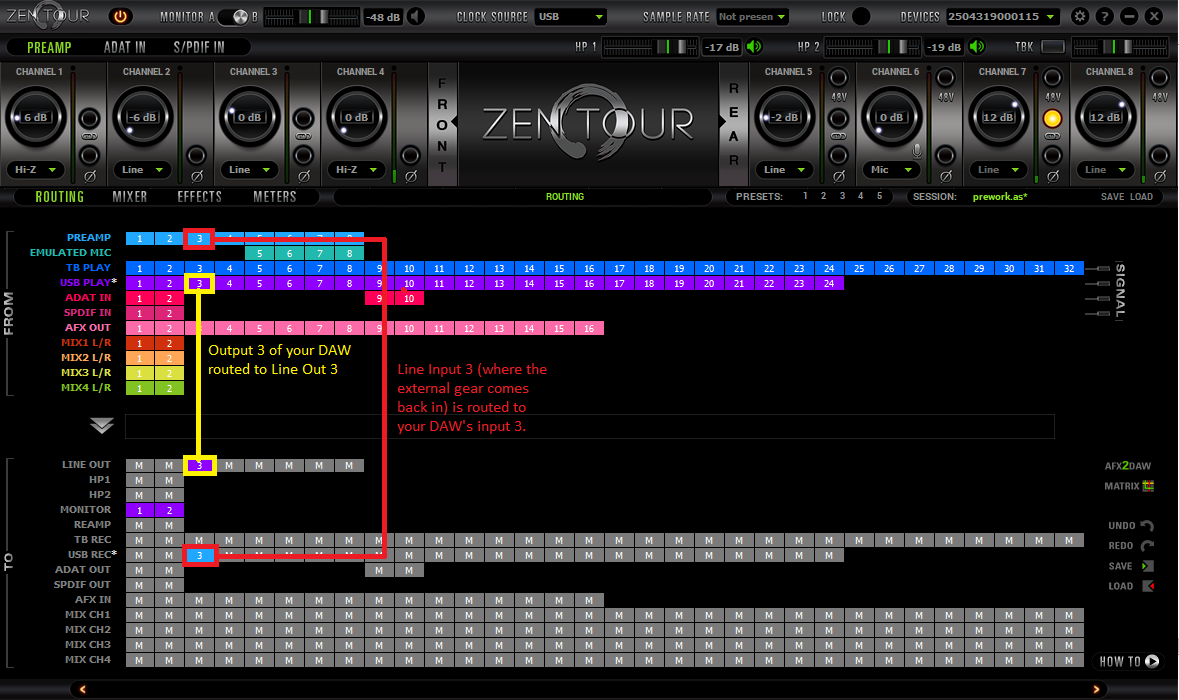Viewport: 1179px width, 700px height.
Task: Expand the routing section double-chevron
Action: (x=102, y=426)
